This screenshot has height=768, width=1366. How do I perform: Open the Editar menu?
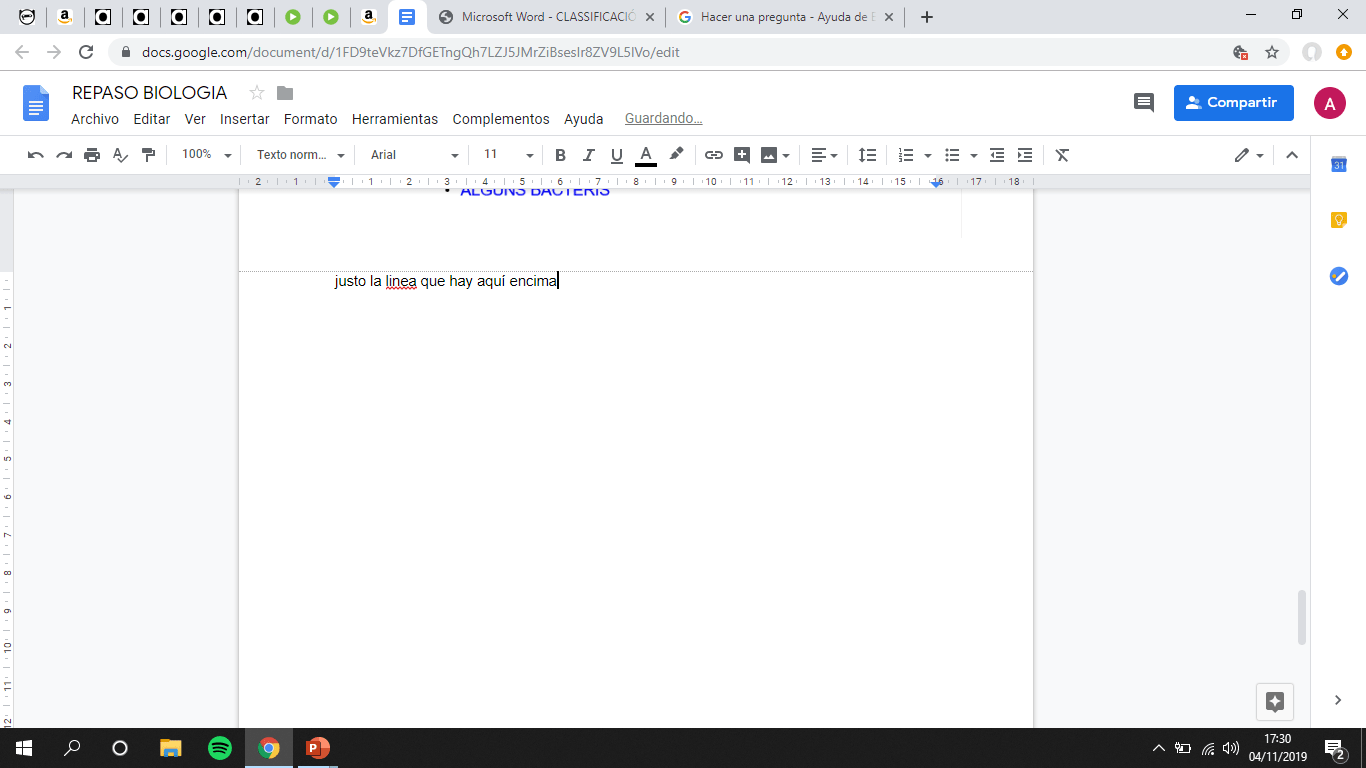coord(152,119)
